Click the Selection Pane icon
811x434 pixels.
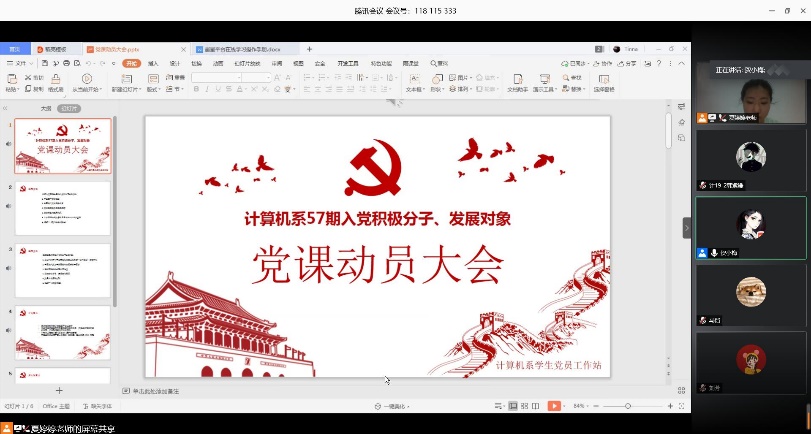click(x=604, y=79)
